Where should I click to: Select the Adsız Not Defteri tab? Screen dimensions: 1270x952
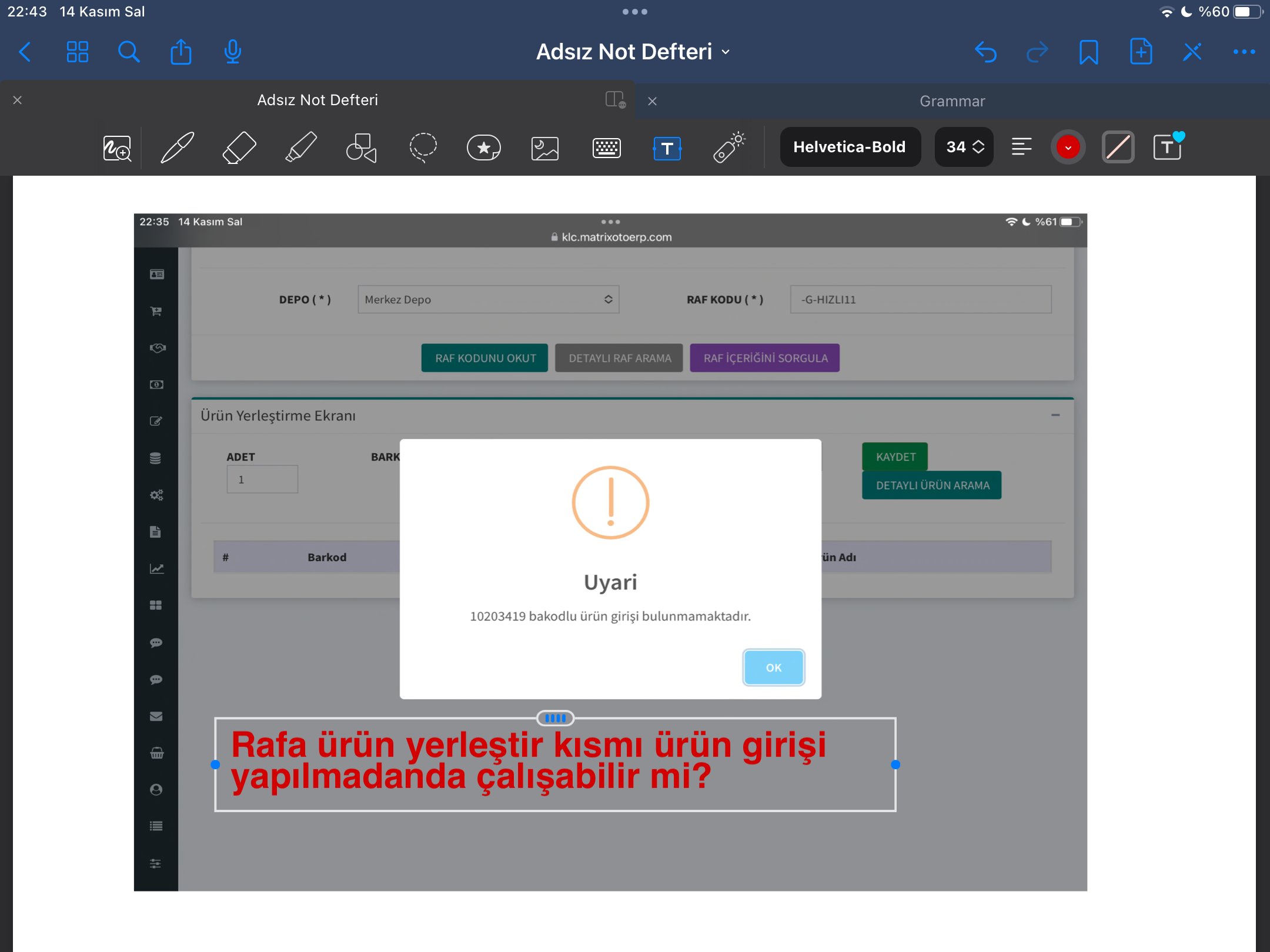pos(317,100)
